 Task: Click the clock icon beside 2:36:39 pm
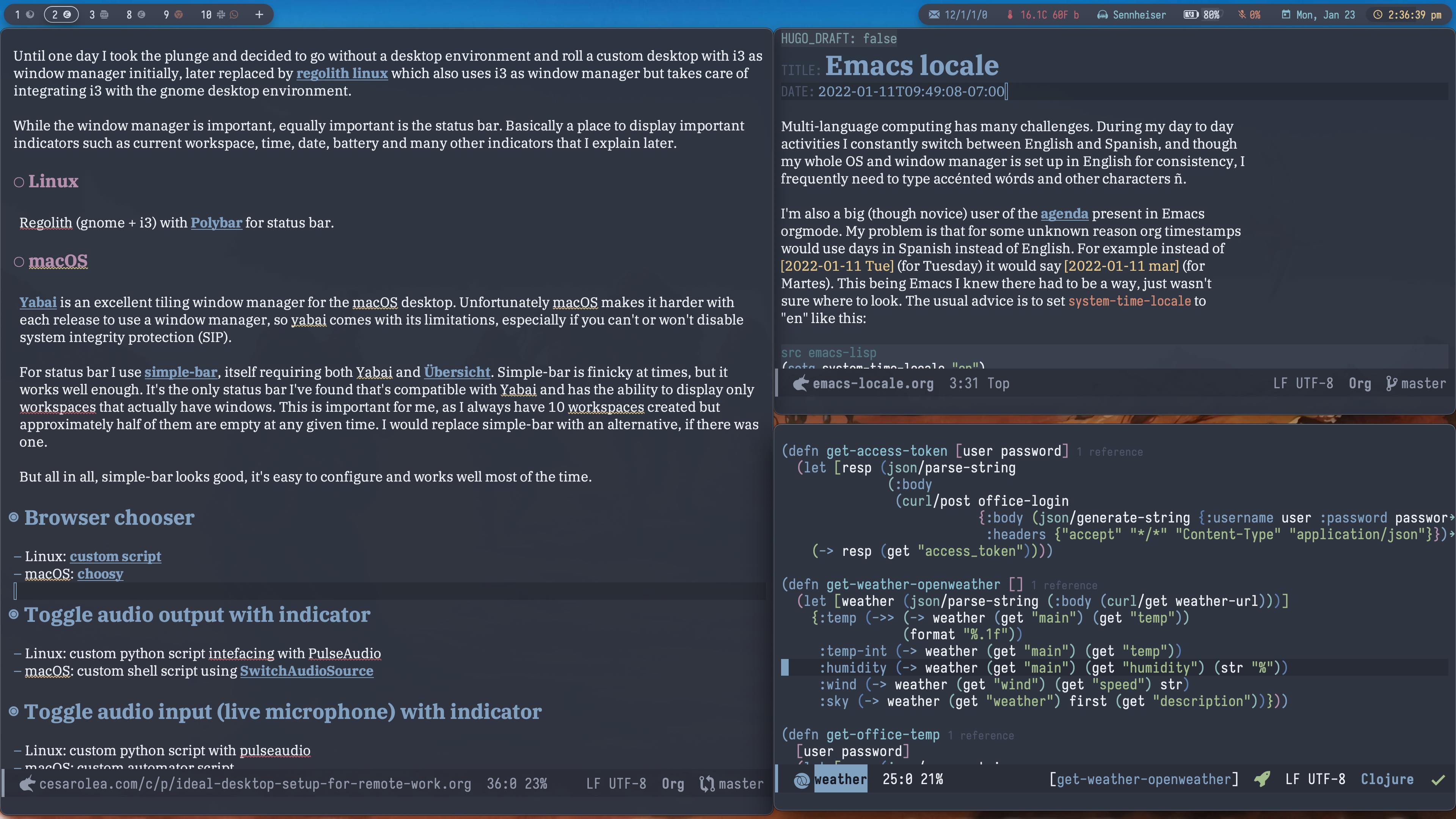pyautogui.click(x=1378, y=15)
